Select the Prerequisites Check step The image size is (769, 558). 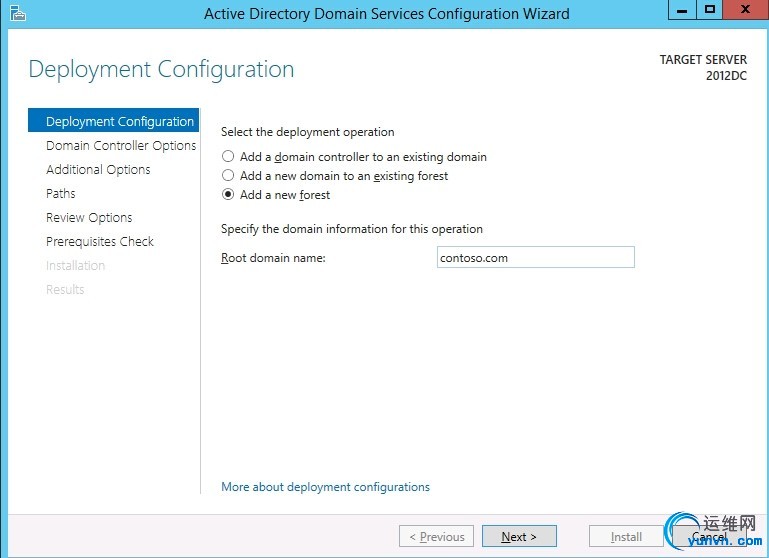point(100,242)
